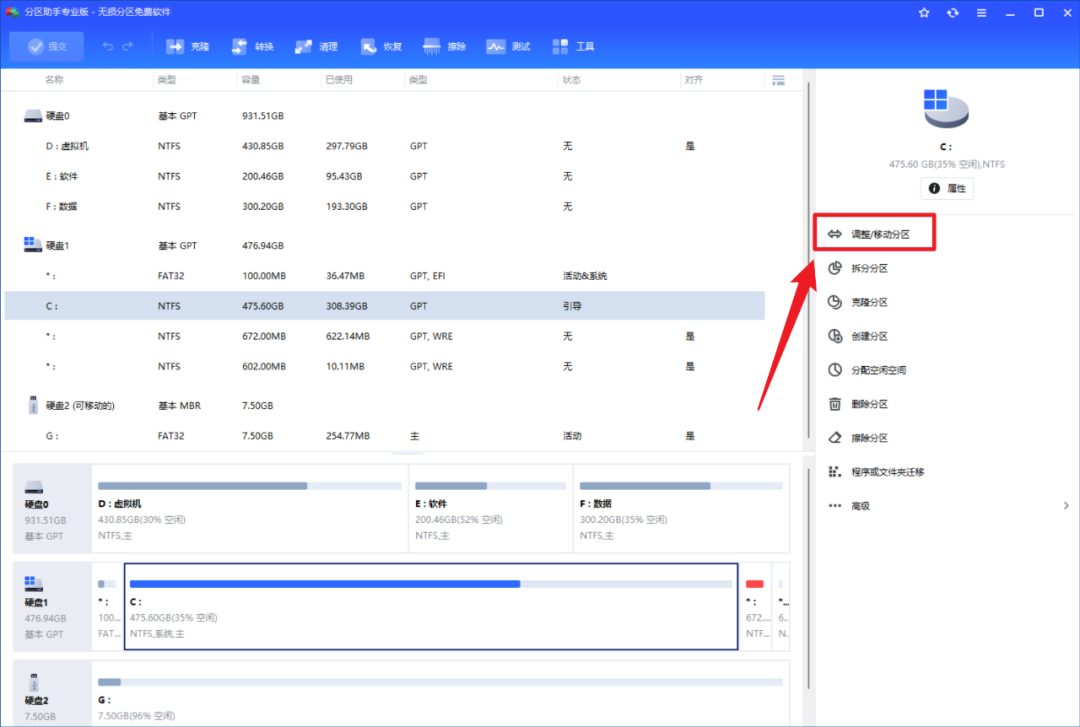Click the 已使用 column header

point(339,80)
